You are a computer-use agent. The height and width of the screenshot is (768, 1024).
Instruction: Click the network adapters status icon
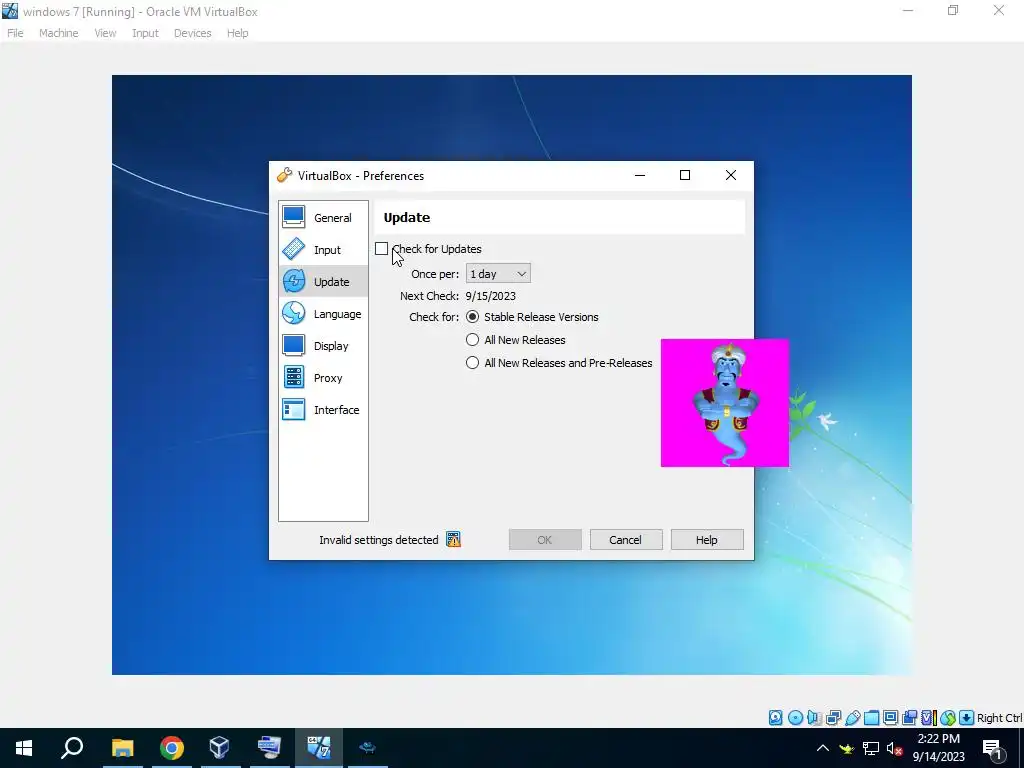[833, 718]
